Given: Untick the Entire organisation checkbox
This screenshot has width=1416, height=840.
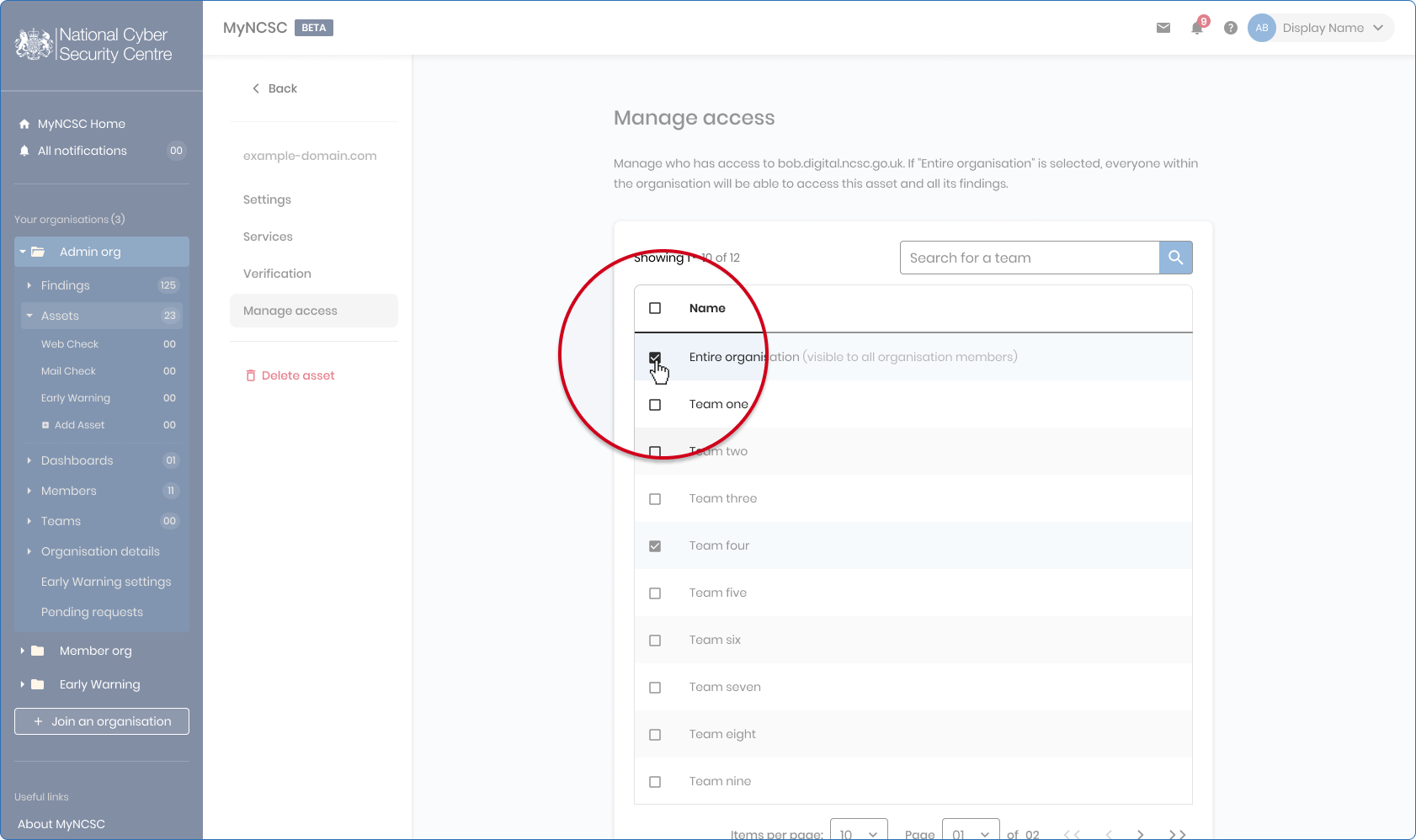Looking at the screenshot, I should point(655,358).
